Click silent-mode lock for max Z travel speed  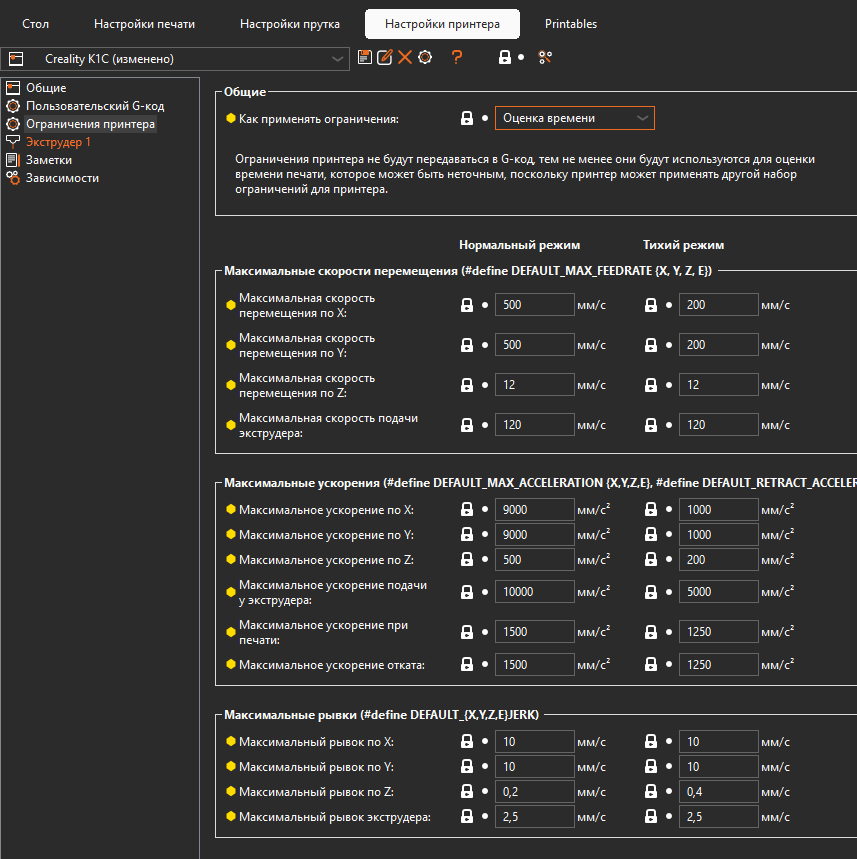[651, 385]
